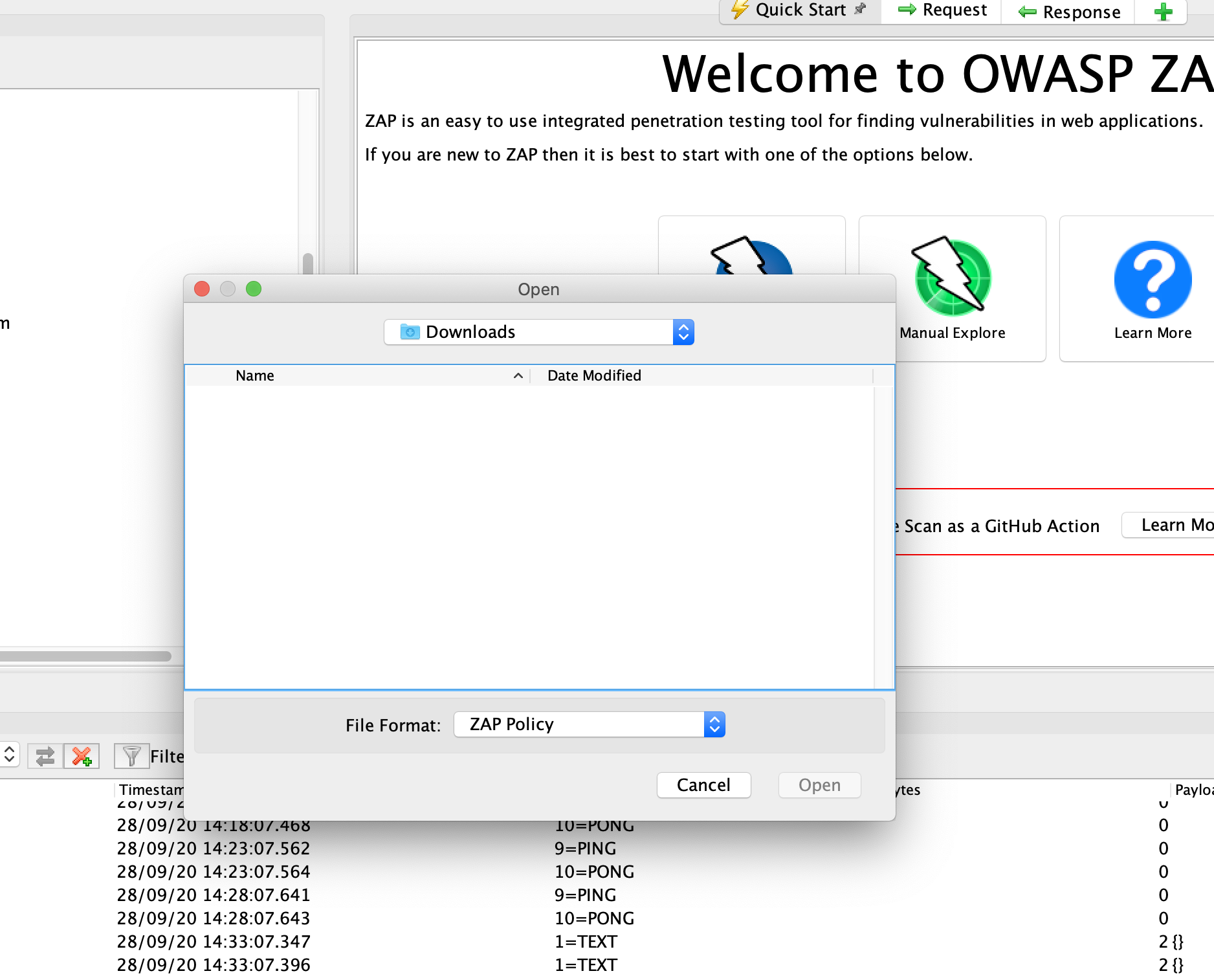The image size is (1214, 980).
Task: Click the sort arrow in Name column
Action: pos(518,375)
